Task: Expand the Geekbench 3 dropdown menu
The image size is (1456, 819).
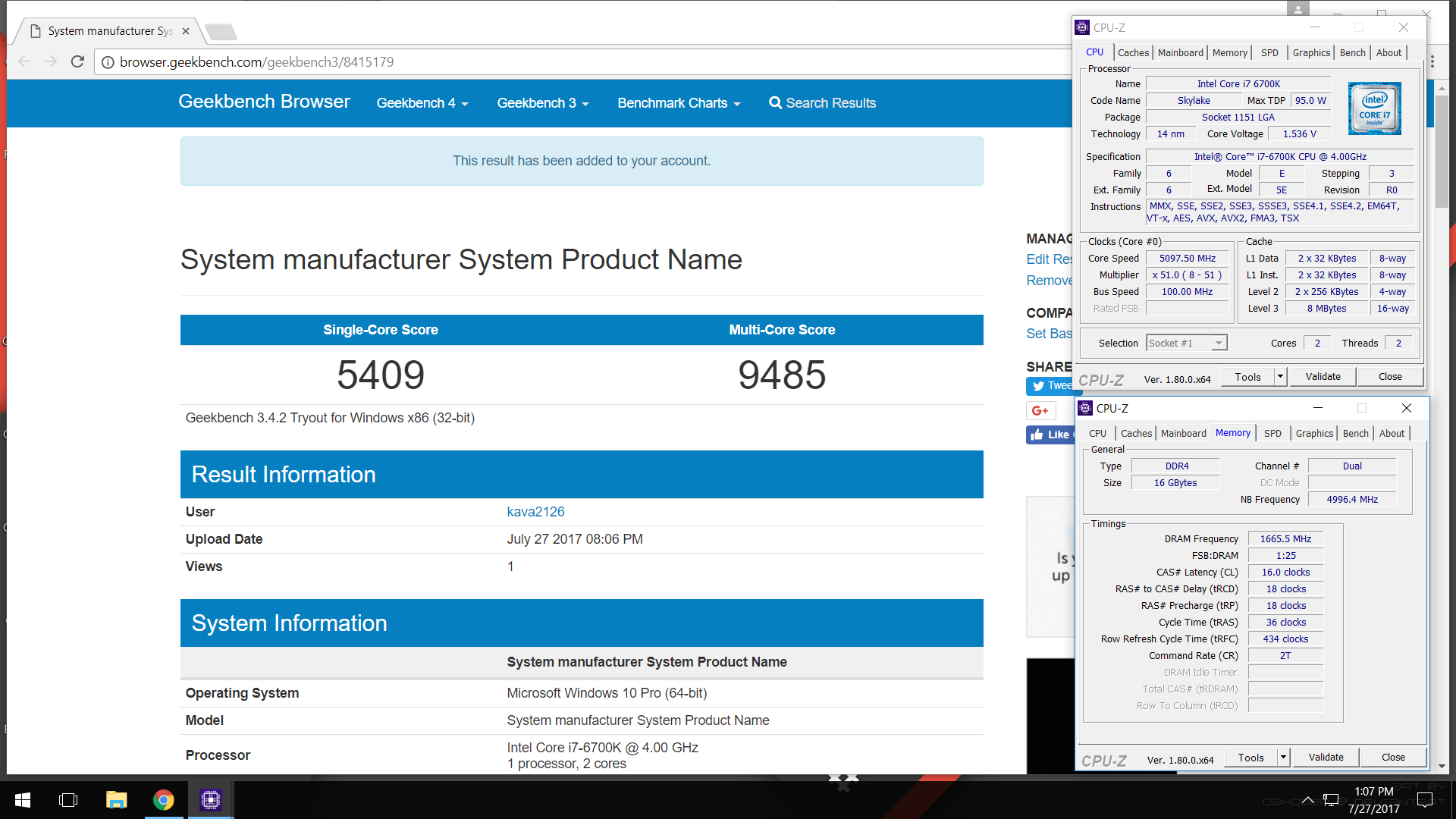Action: tap(543, 102)
